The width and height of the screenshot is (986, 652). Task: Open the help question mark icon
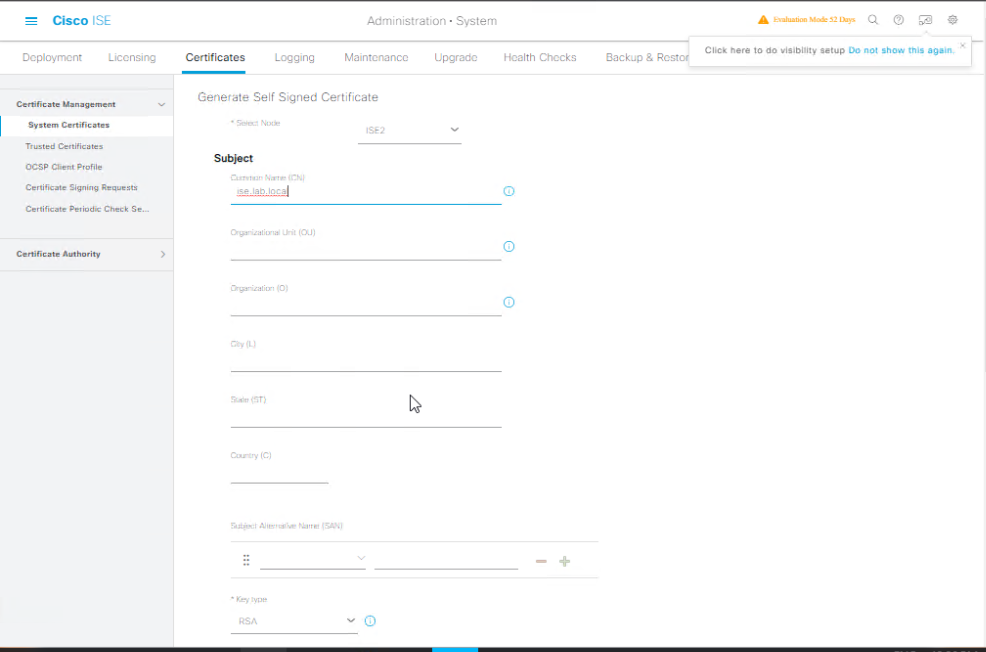pyautogui.click(x=899, y=19)
